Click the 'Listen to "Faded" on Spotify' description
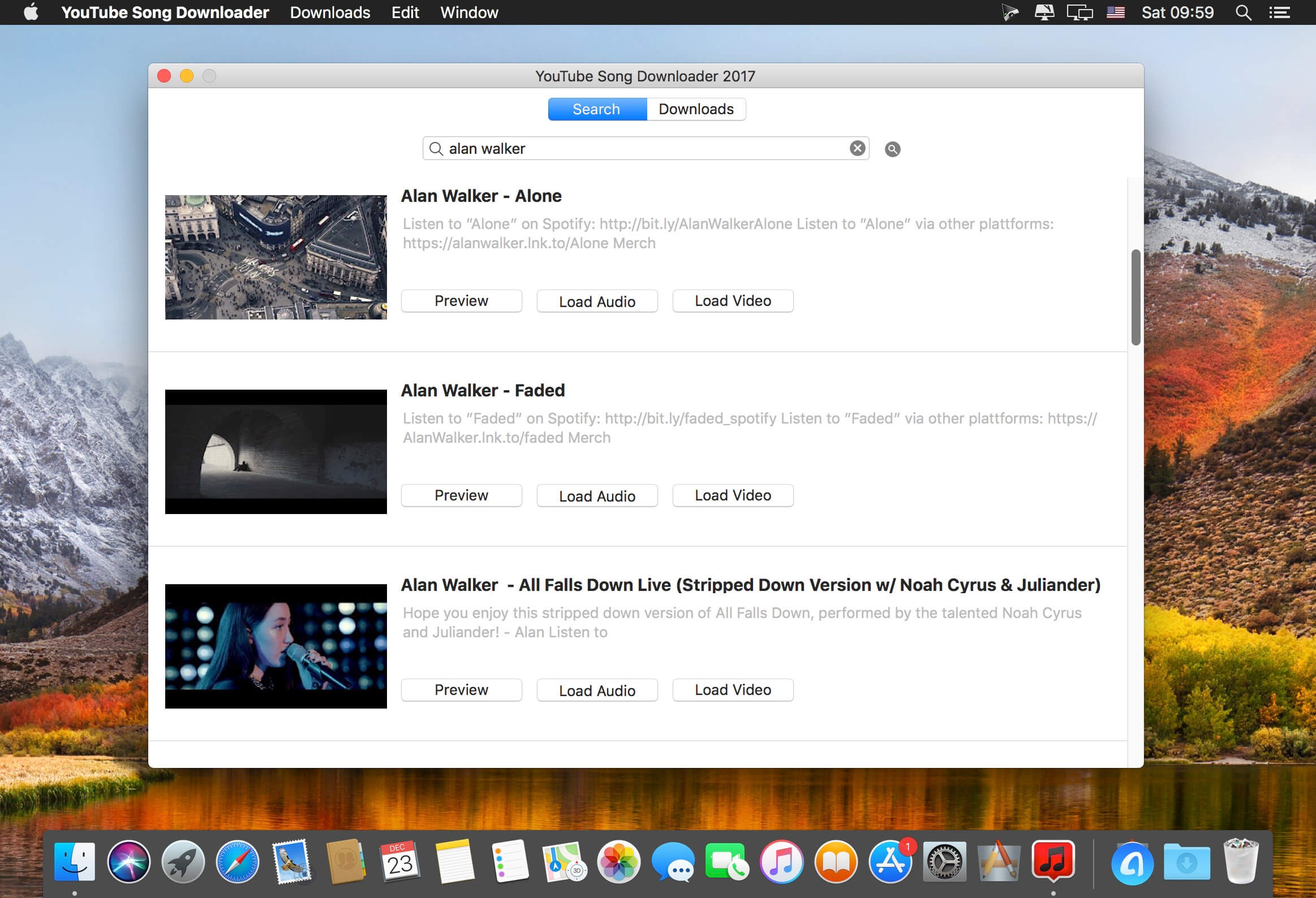Image resolution: width=1316 pixels, height=898 pixels. tap(750, 428)
